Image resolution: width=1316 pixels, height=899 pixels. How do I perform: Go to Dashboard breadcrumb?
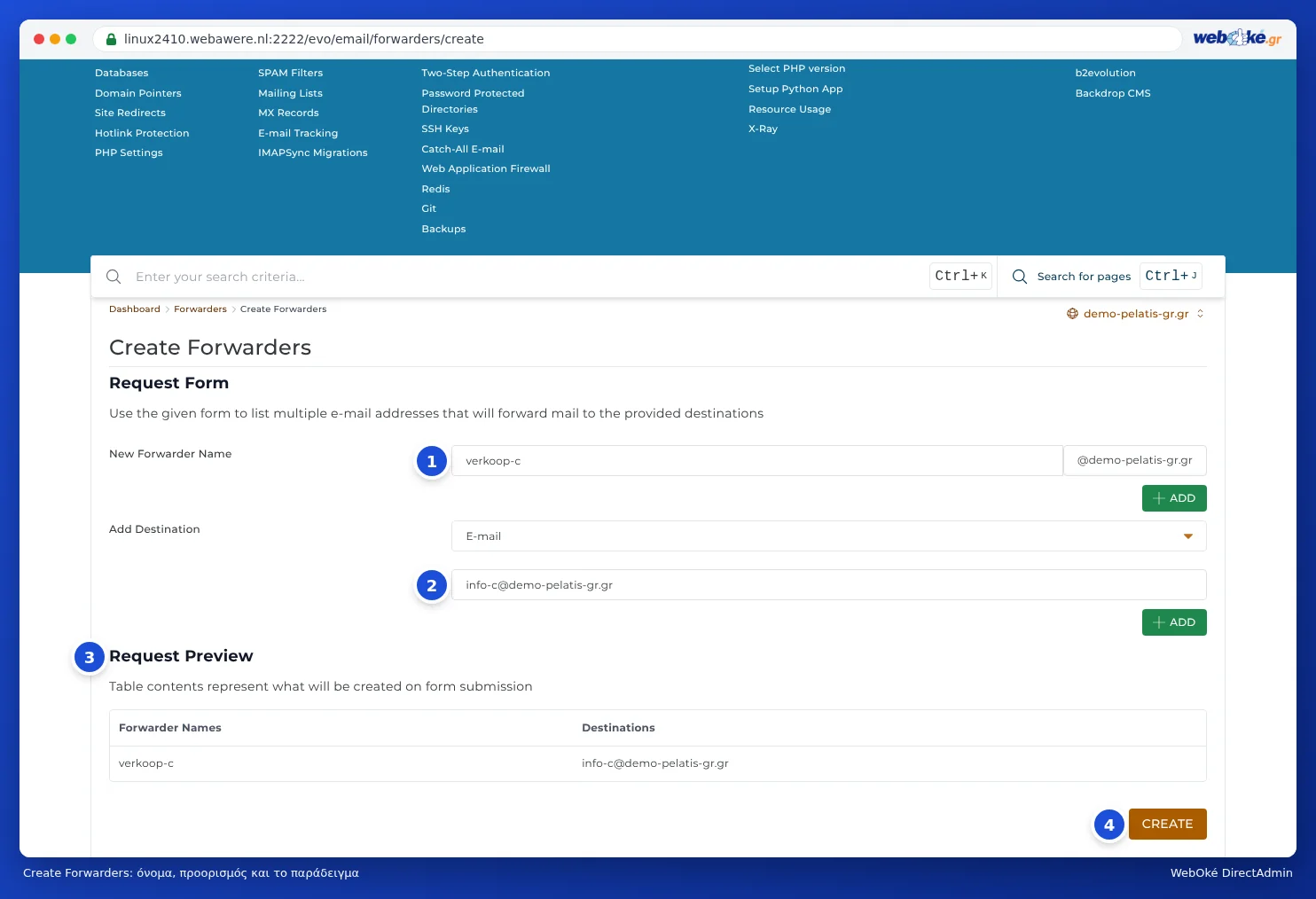pyautogui.click(x=135, y=309)
